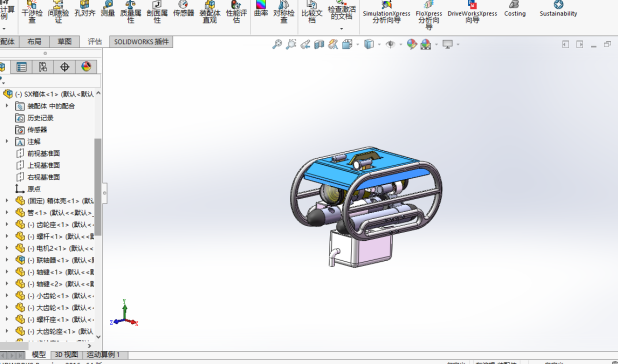Switch to the 3D 视图 bottom tab
The image size is (618, 364).
[66, 355]
